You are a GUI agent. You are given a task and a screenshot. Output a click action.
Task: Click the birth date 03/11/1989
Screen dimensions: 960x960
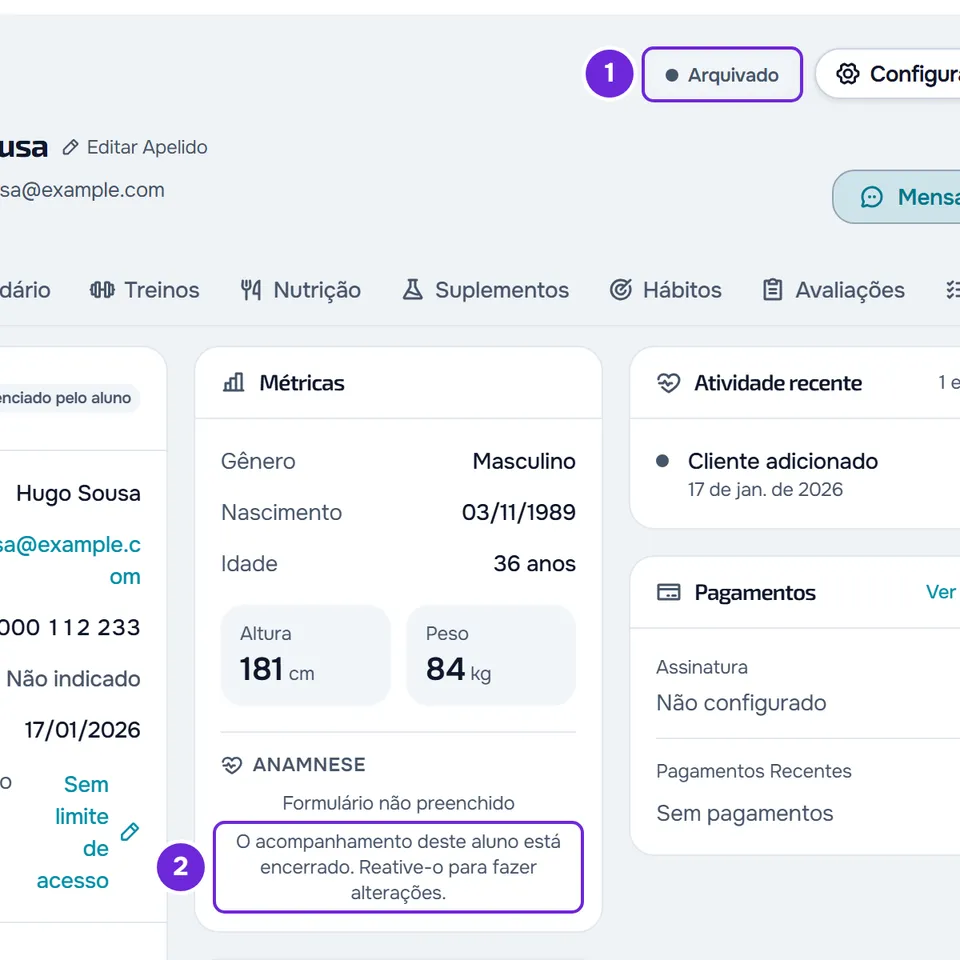click(519, 512)
